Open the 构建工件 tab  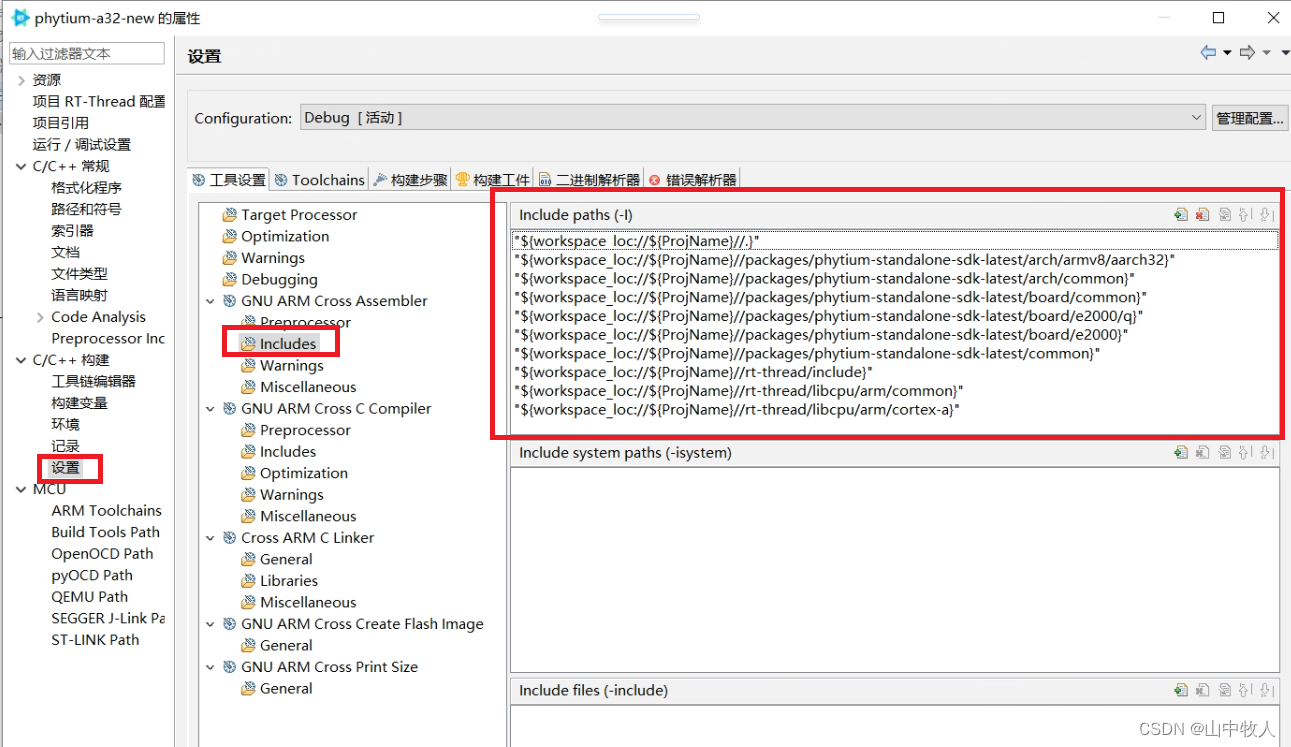click(x=493, y=180)
